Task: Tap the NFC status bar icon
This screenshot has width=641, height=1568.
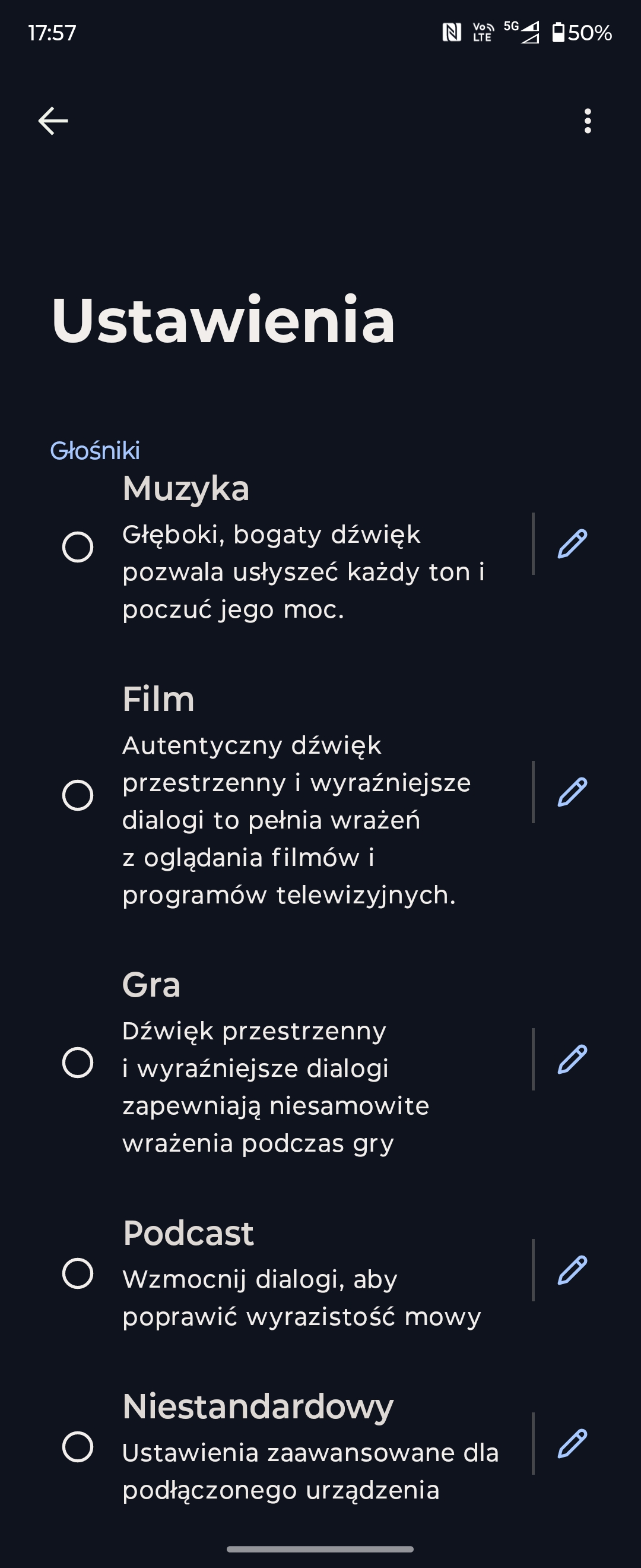Action: click(451, 32)
